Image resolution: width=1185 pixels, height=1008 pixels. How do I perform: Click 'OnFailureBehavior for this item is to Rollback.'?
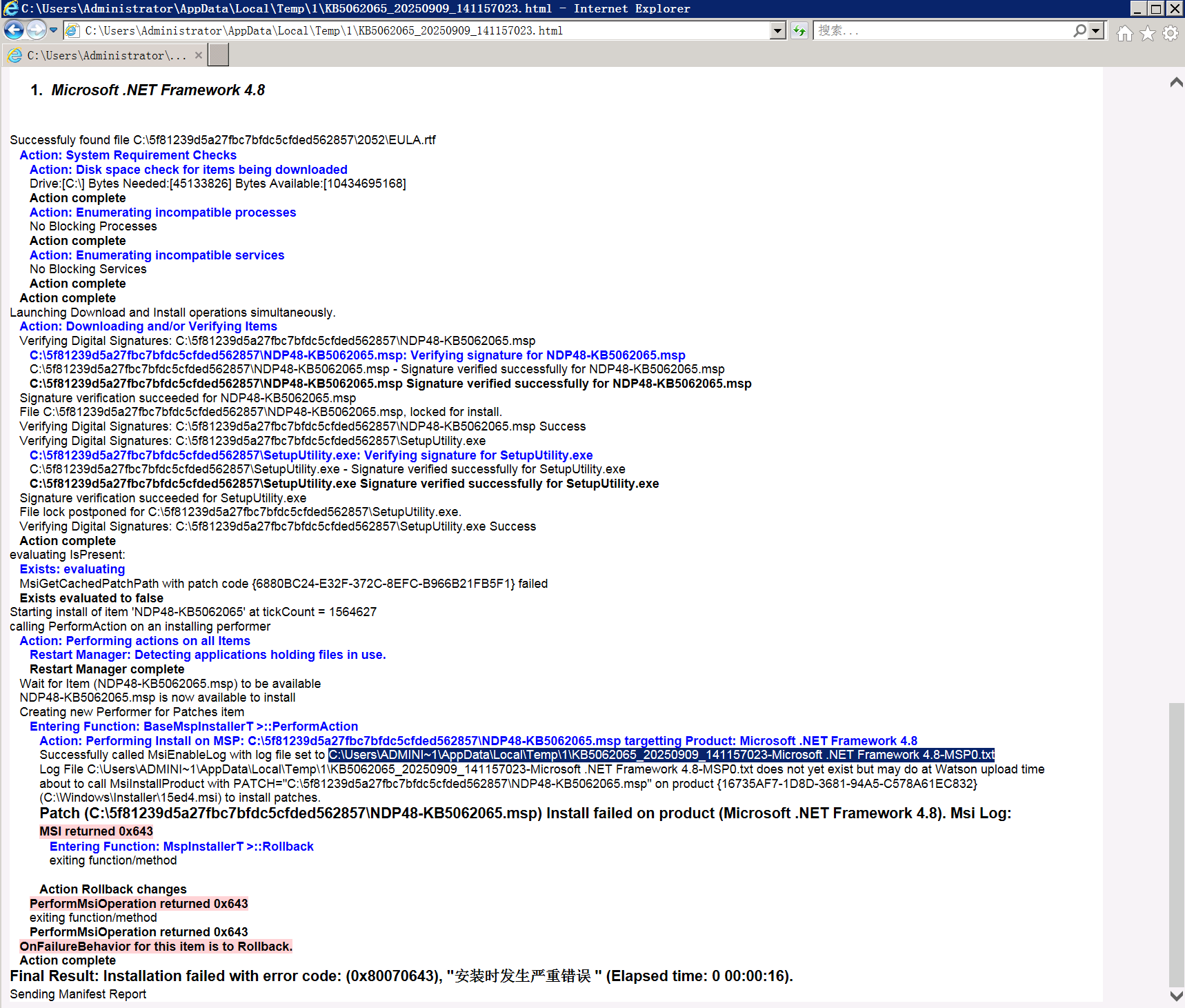pos(156,947)
